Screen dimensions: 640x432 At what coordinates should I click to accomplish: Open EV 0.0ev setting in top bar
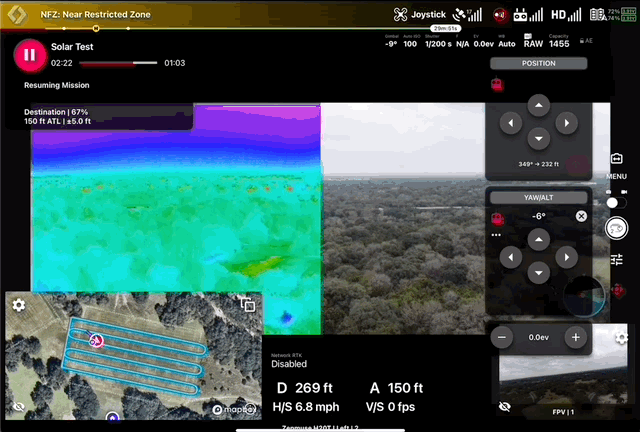[484, 41]
